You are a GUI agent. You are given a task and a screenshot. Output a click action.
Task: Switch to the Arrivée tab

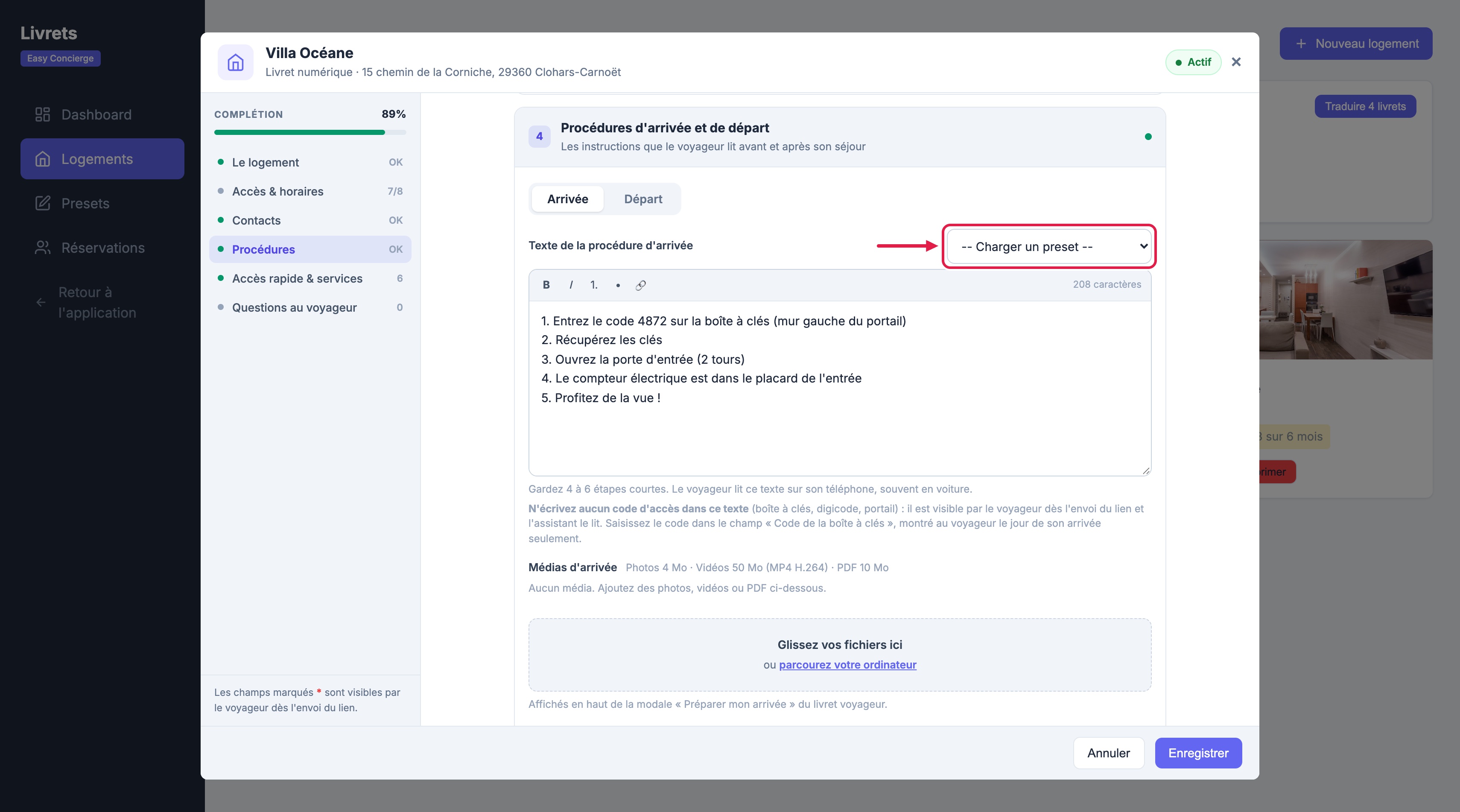pyautogui.click(x=567, y=199)
